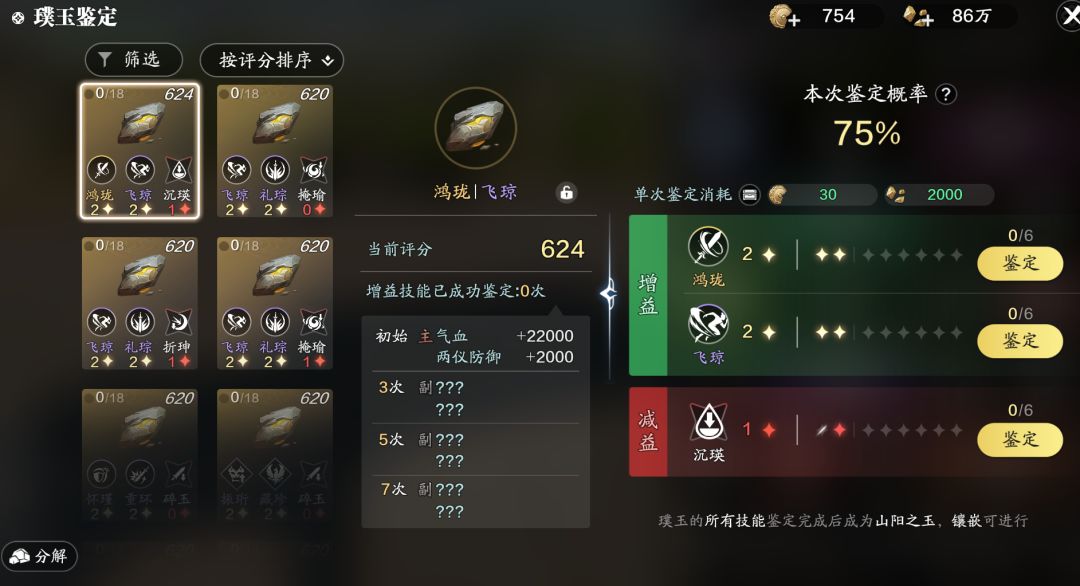Select the 减益 red tab
1080x586 pixels.
(x=647, y=431)
